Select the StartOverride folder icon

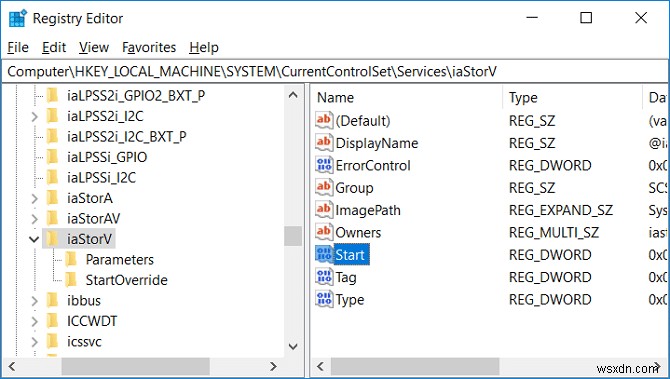(x=71, y=280)
